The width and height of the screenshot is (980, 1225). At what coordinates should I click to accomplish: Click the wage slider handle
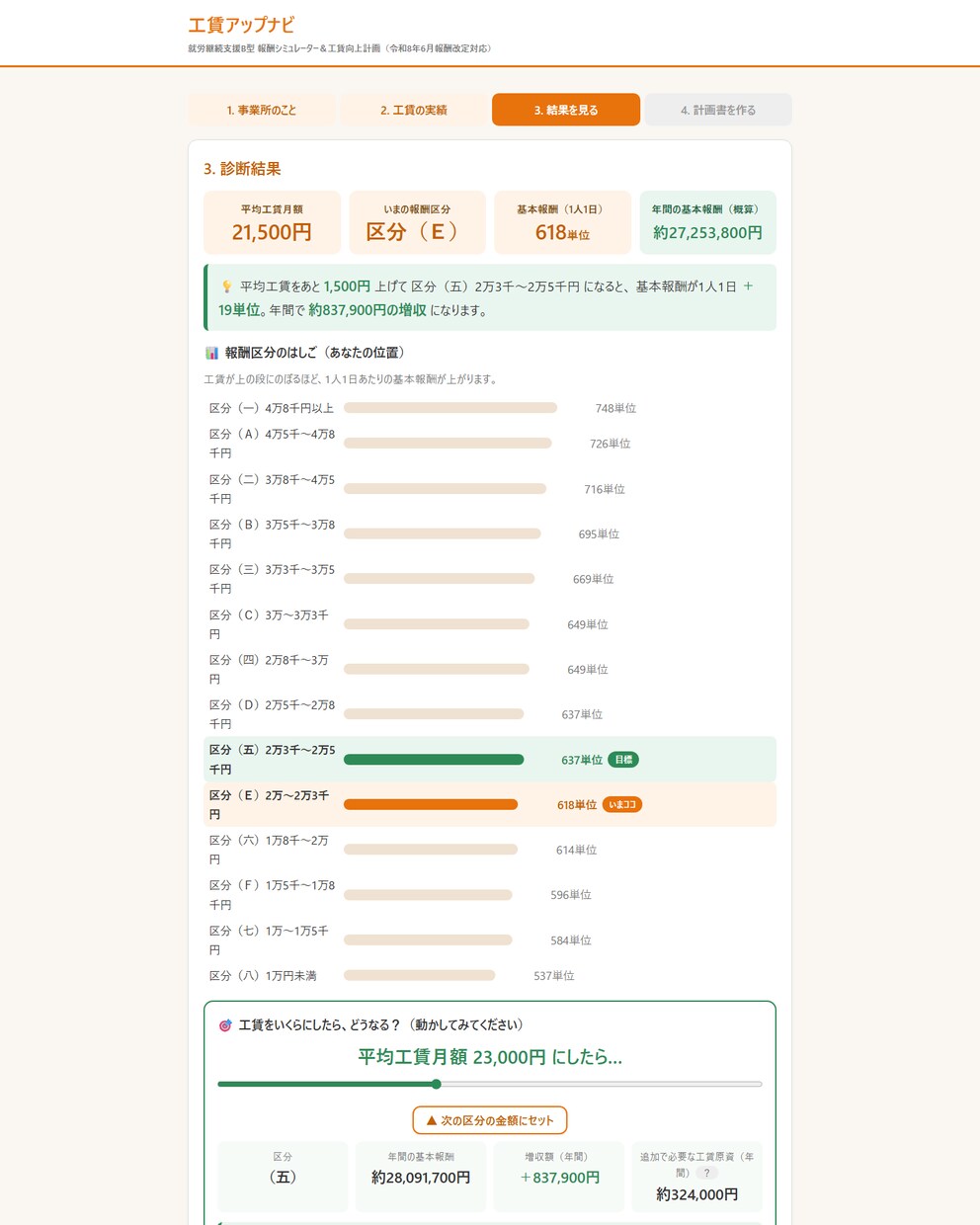(x=436, y=1084)
